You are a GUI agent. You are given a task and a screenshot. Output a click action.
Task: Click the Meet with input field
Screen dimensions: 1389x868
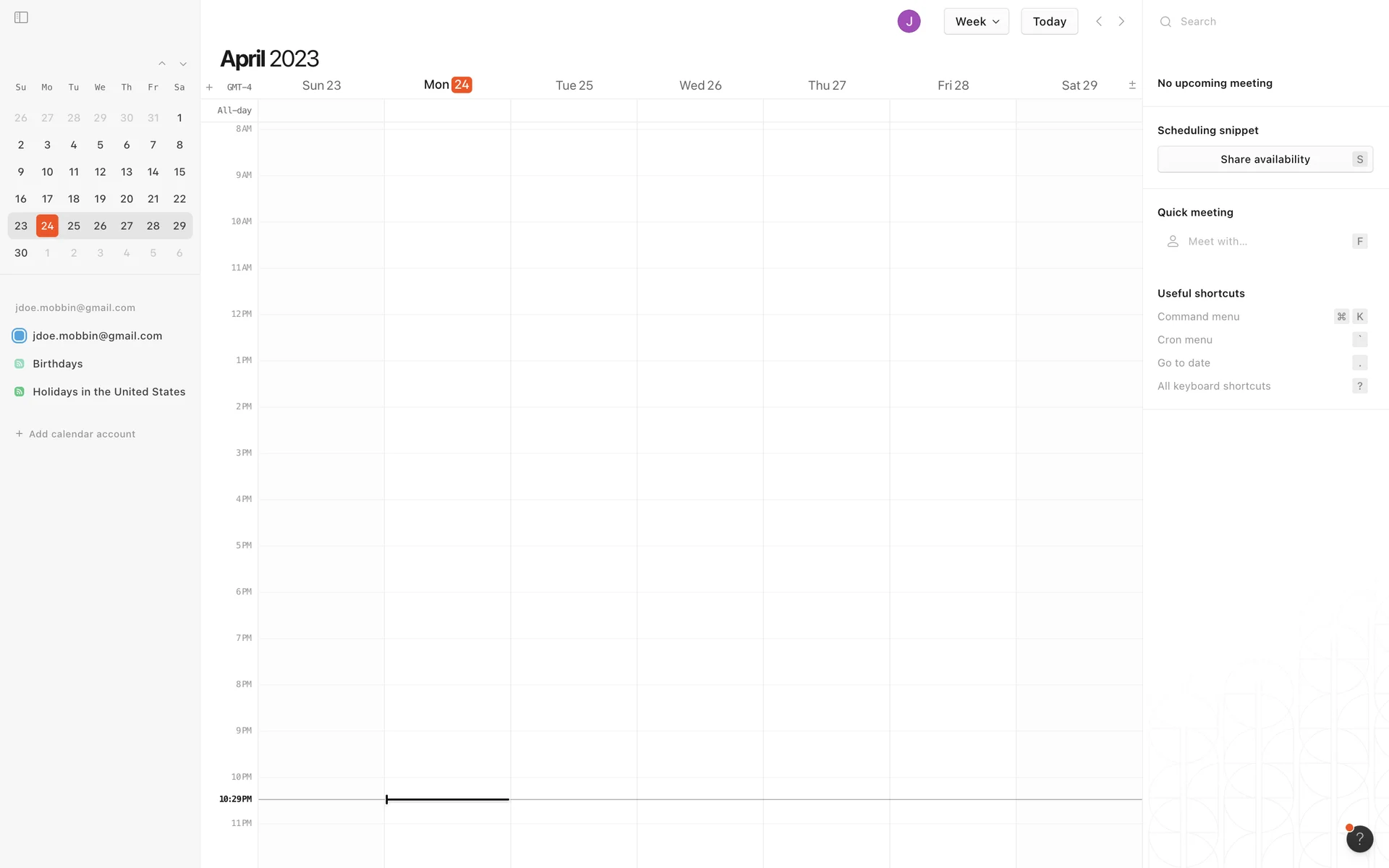pos(1259,242)
